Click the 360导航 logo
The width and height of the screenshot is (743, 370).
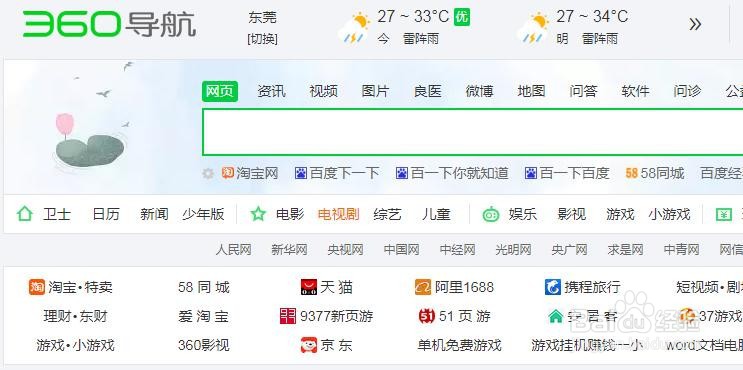tap(109, 24)
